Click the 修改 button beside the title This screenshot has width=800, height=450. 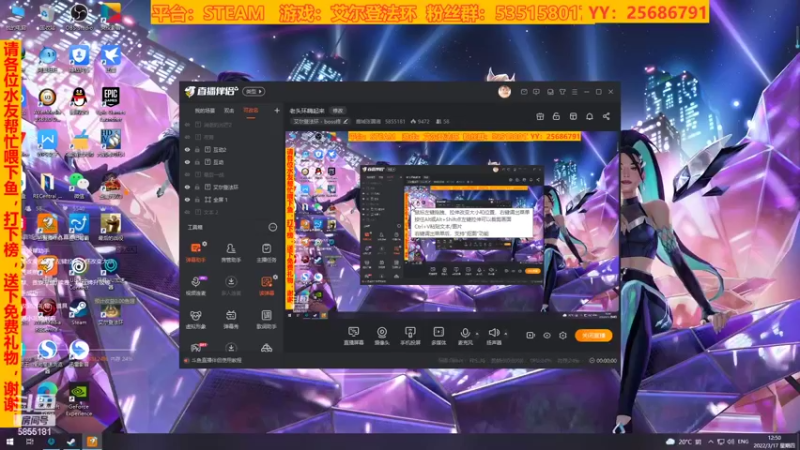[x=338, y=110]
